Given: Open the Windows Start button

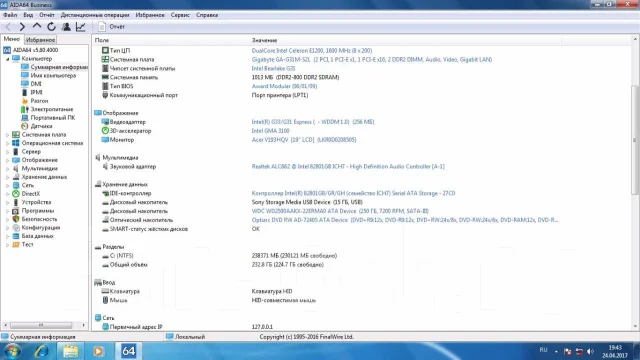Looking at the screenshot, I should point(11,351).
